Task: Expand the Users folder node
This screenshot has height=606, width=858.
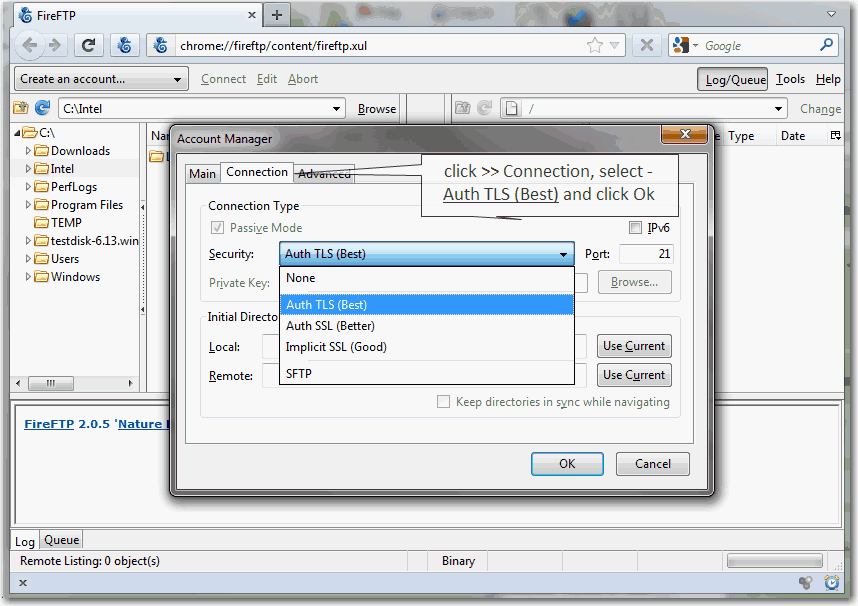Action: 28,258
